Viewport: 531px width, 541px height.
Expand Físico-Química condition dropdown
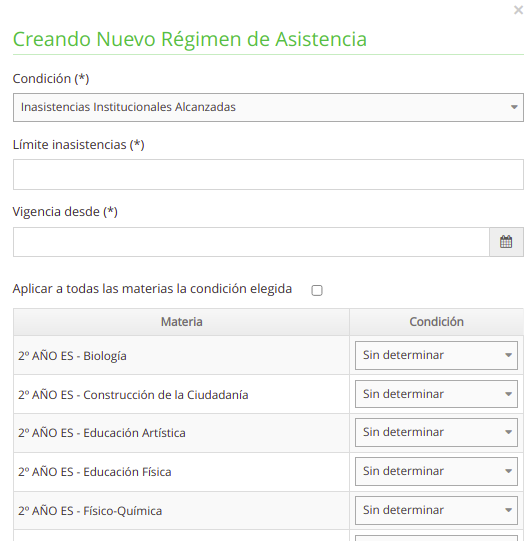point(436,510)
